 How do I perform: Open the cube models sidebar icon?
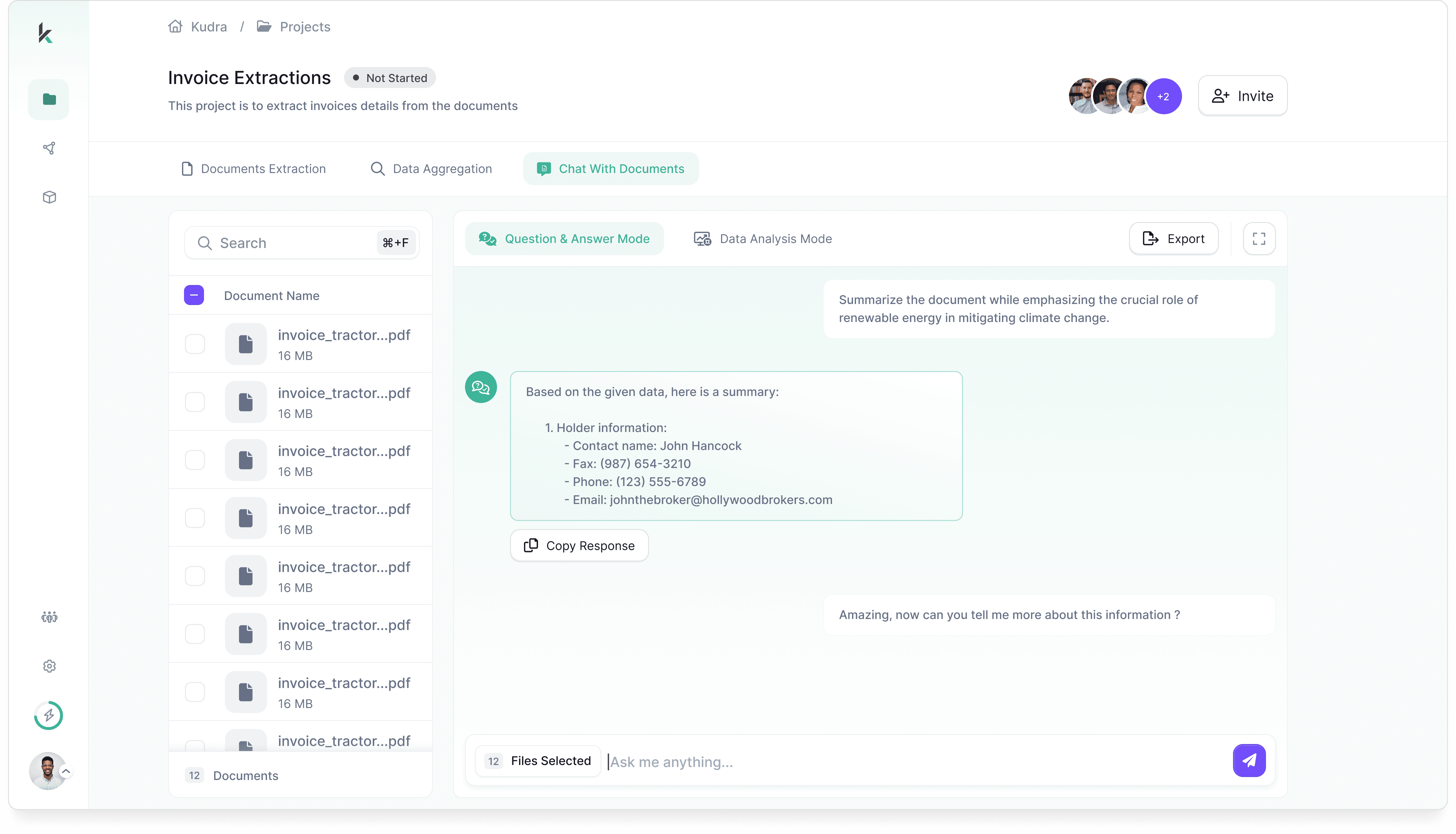point(49,197)
